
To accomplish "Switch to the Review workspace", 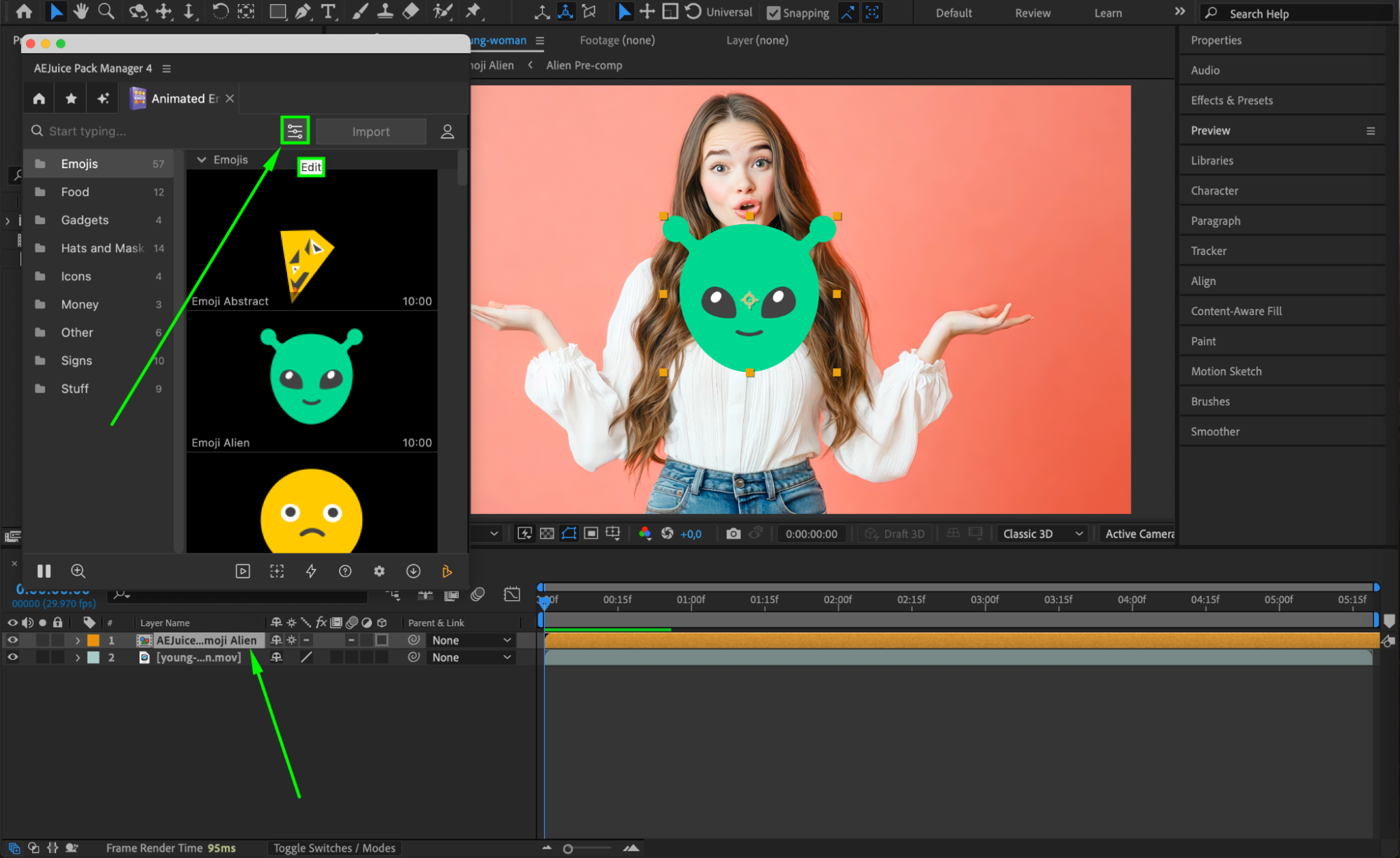I will [1032, 13].
